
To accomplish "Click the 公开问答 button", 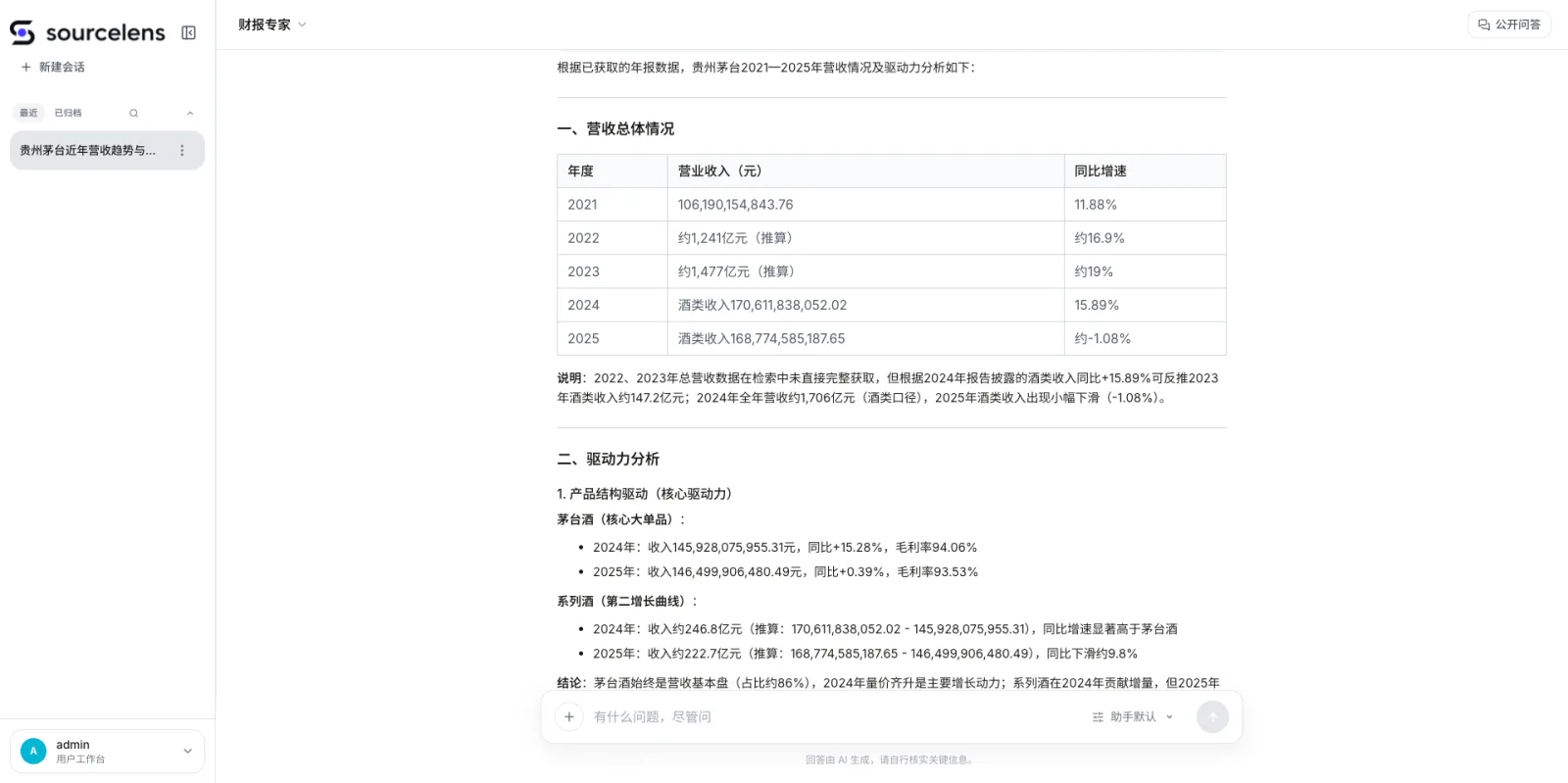I will (x=1509, y=24).
